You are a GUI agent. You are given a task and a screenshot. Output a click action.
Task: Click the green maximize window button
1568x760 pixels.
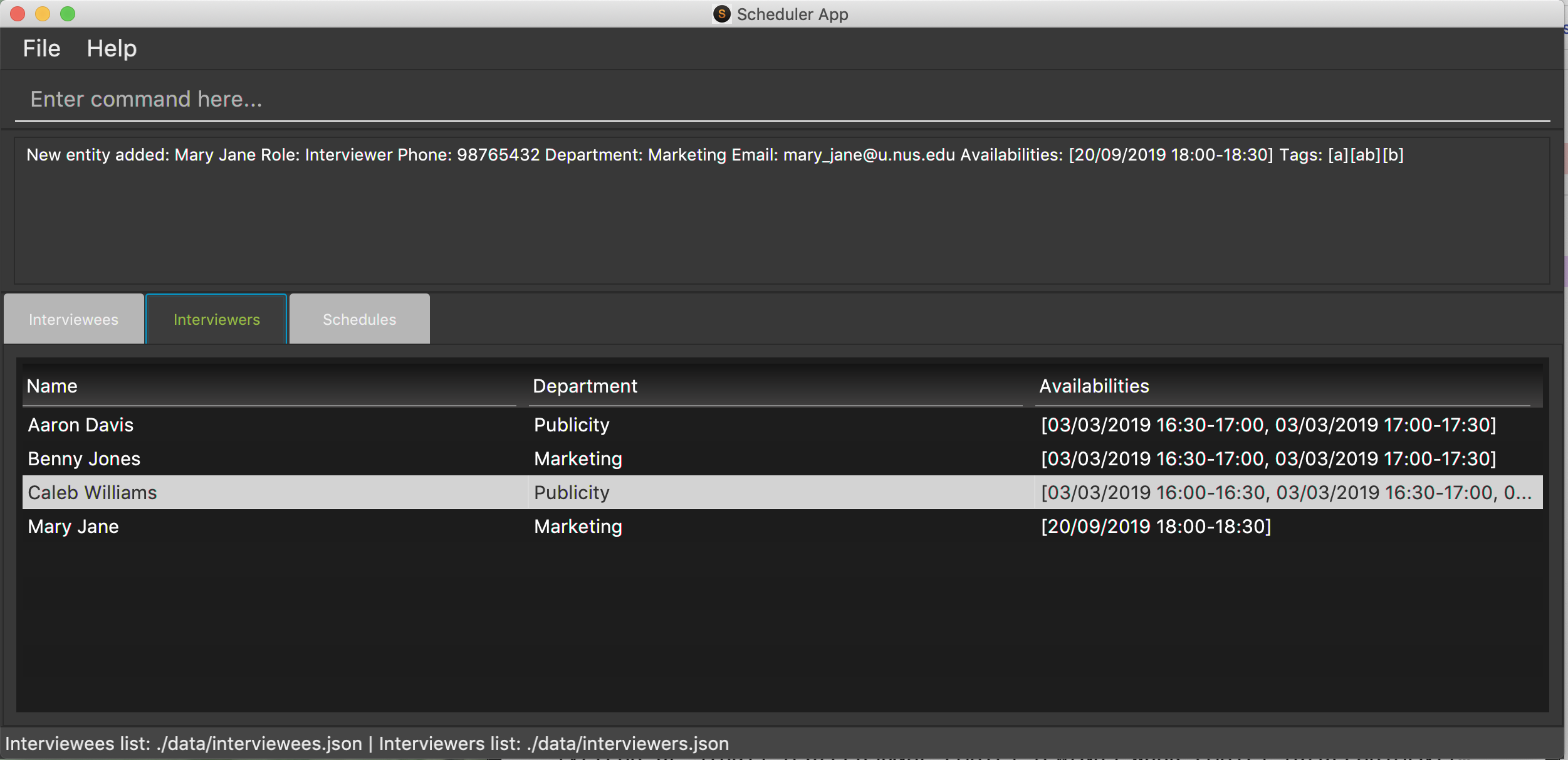coord(68,14)
